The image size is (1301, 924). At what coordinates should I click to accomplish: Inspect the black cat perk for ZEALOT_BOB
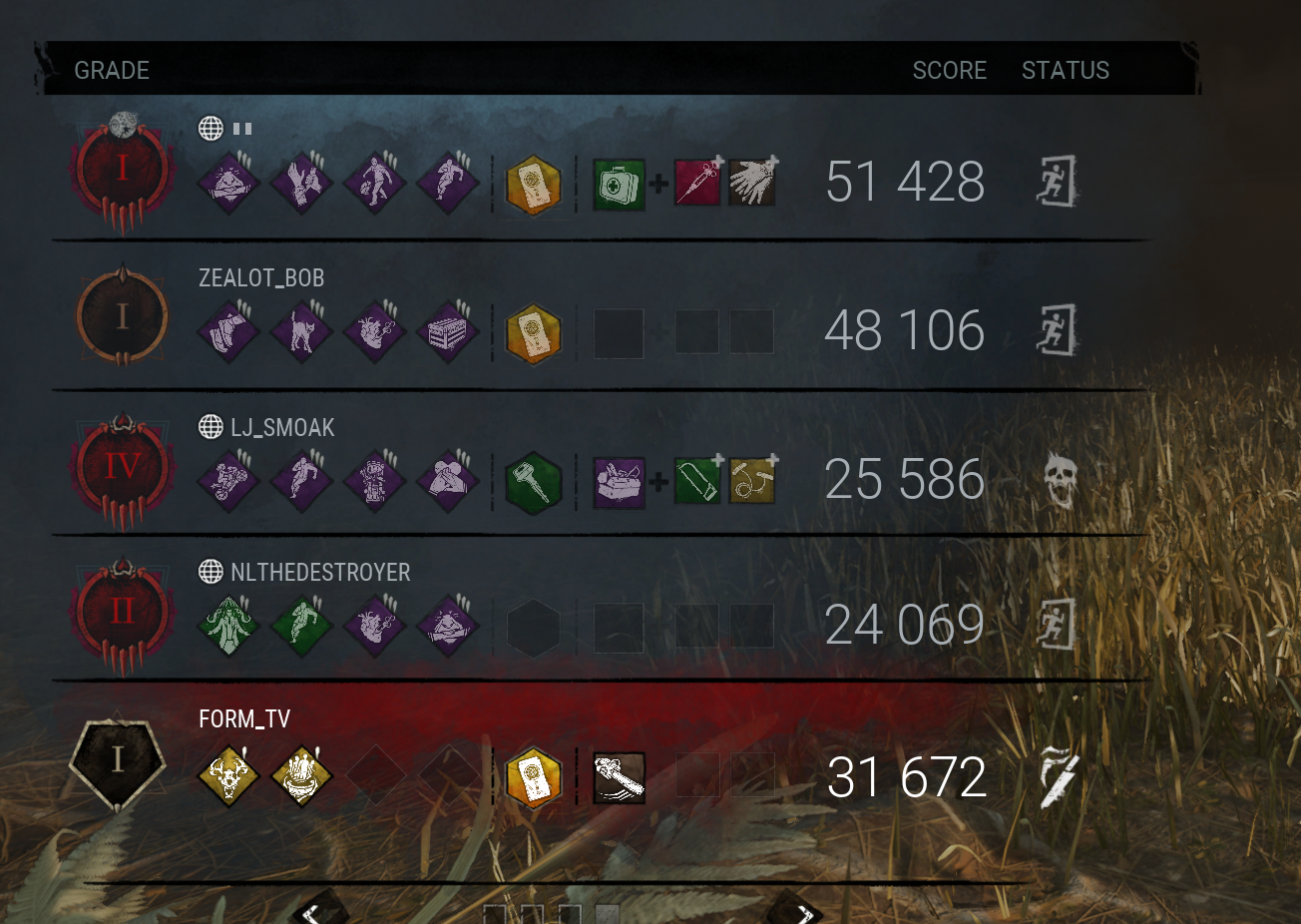301,331
